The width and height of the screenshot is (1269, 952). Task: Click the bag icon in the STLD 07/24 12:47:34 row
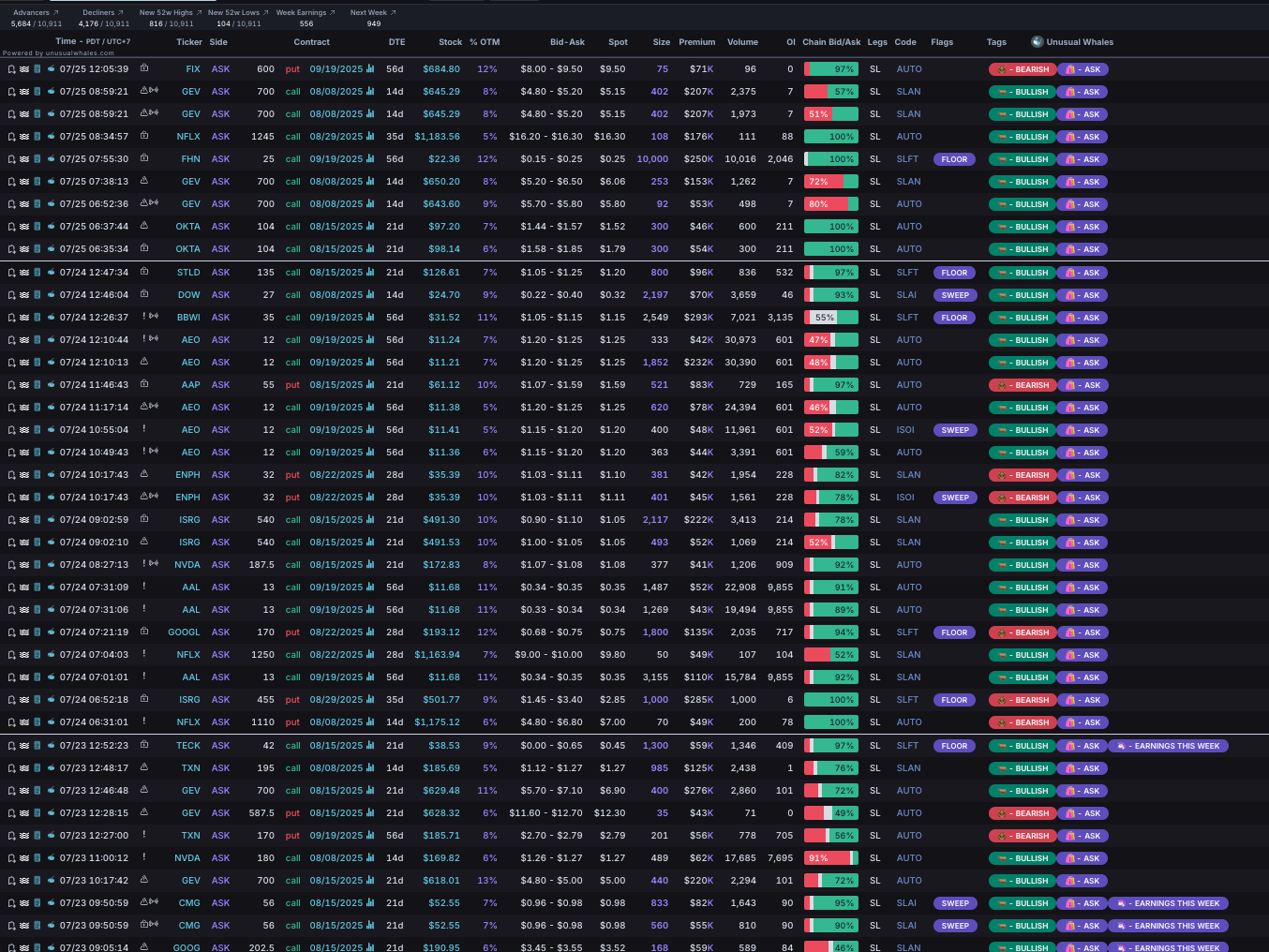tap(144, 272)
